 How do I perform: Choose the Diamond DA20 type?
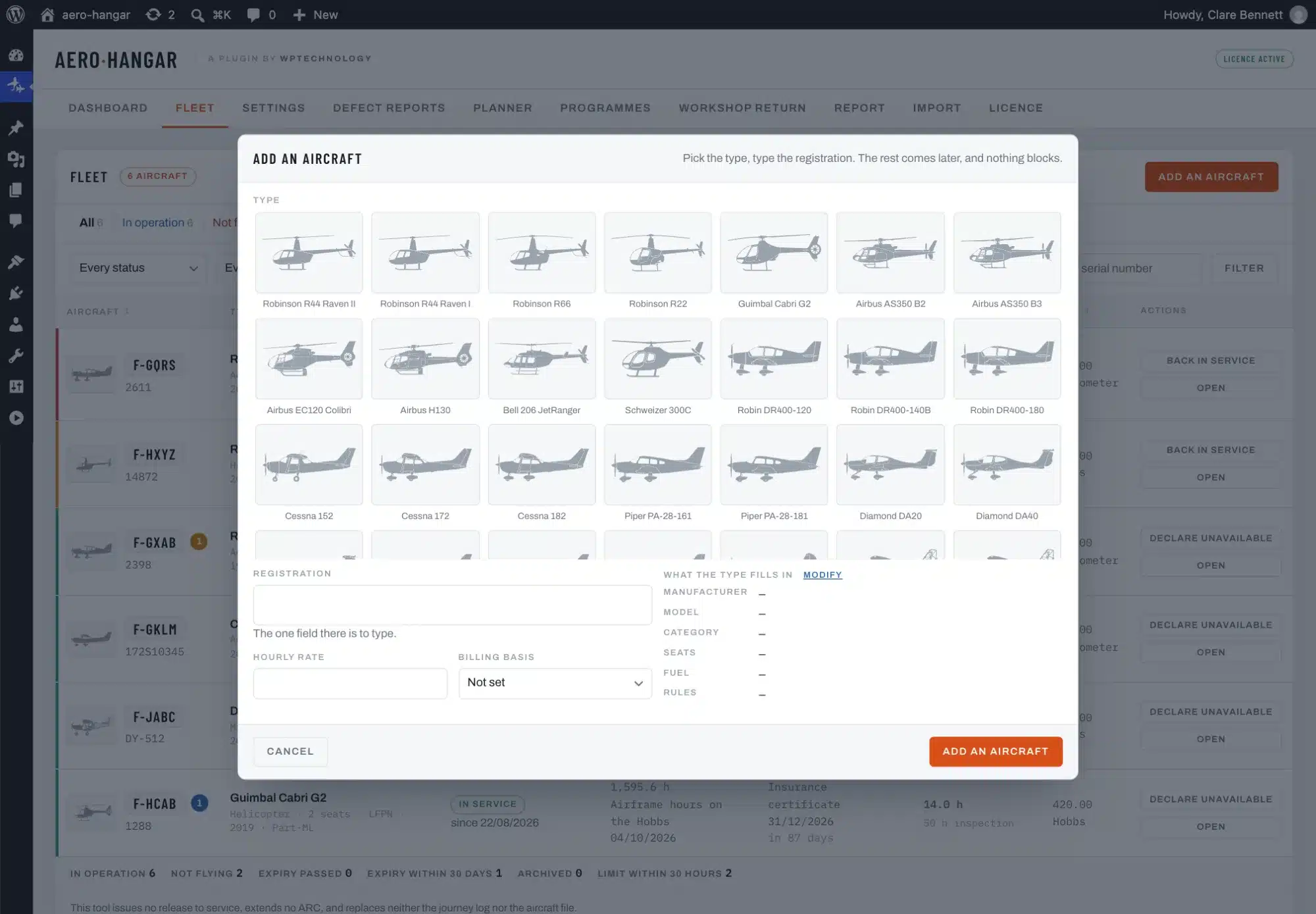coord(890,473)
